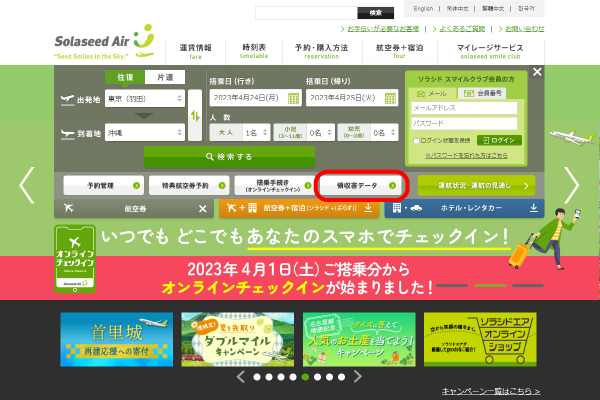Switch language to 한국어
600x400 pixels.
click(526, 8)
